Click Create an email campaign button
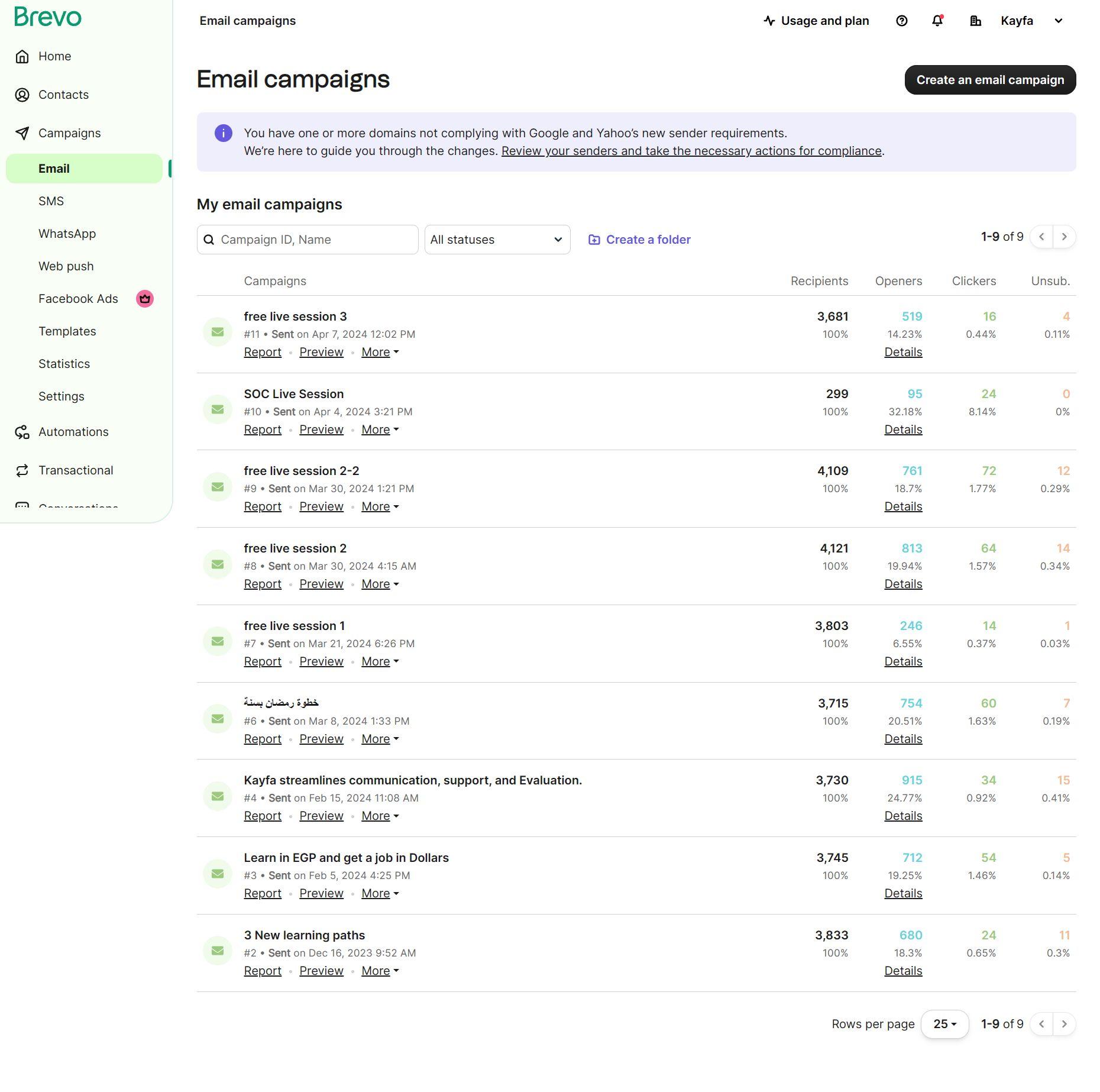The height and width of the screenshot is (1092, 1100). coord(990,80)
